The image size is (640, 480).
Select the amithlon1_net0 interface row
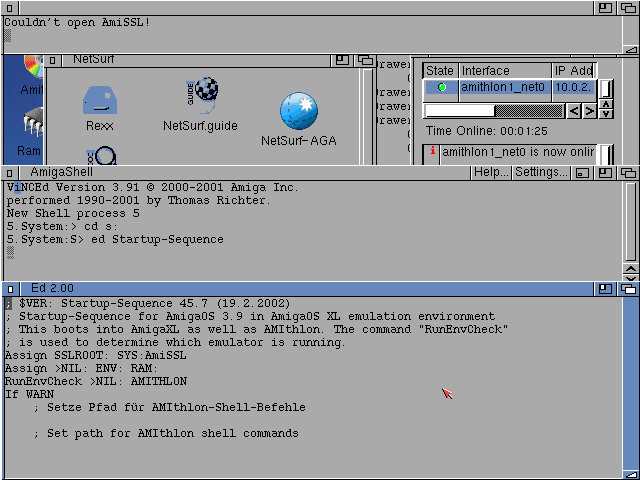tap(509, 87)
